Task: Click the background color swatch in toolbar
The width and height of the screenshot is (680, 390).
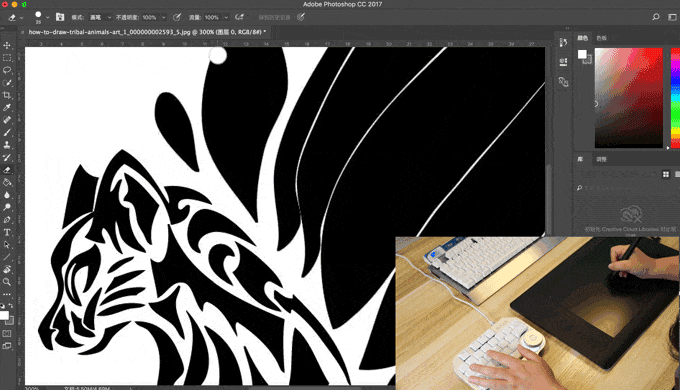Action: tap(10, 321)
